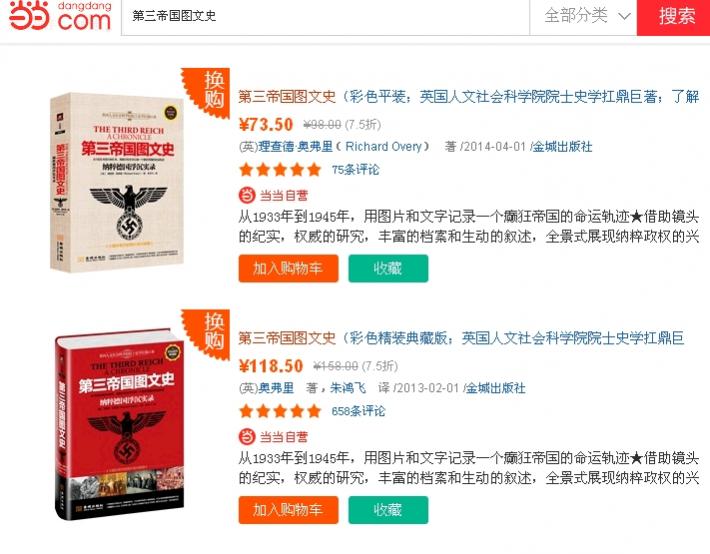Open the 彩色平装 book title link
Viewport: 710px width, 554px height.
(469, 96)
